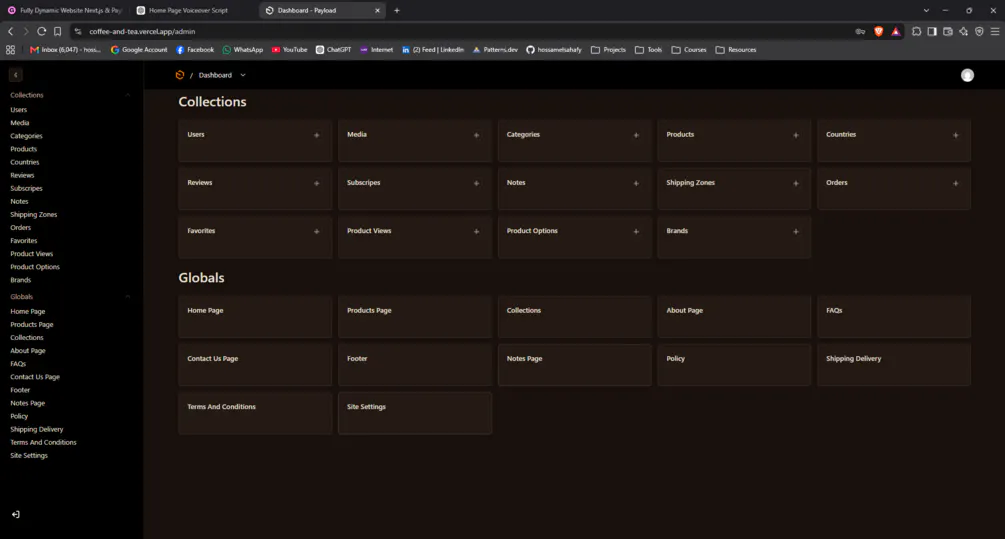Image resolution: width=1005 pixels, height=539 pixels.
Task: Add a new Product with plus icon
Action: [795, 135]
